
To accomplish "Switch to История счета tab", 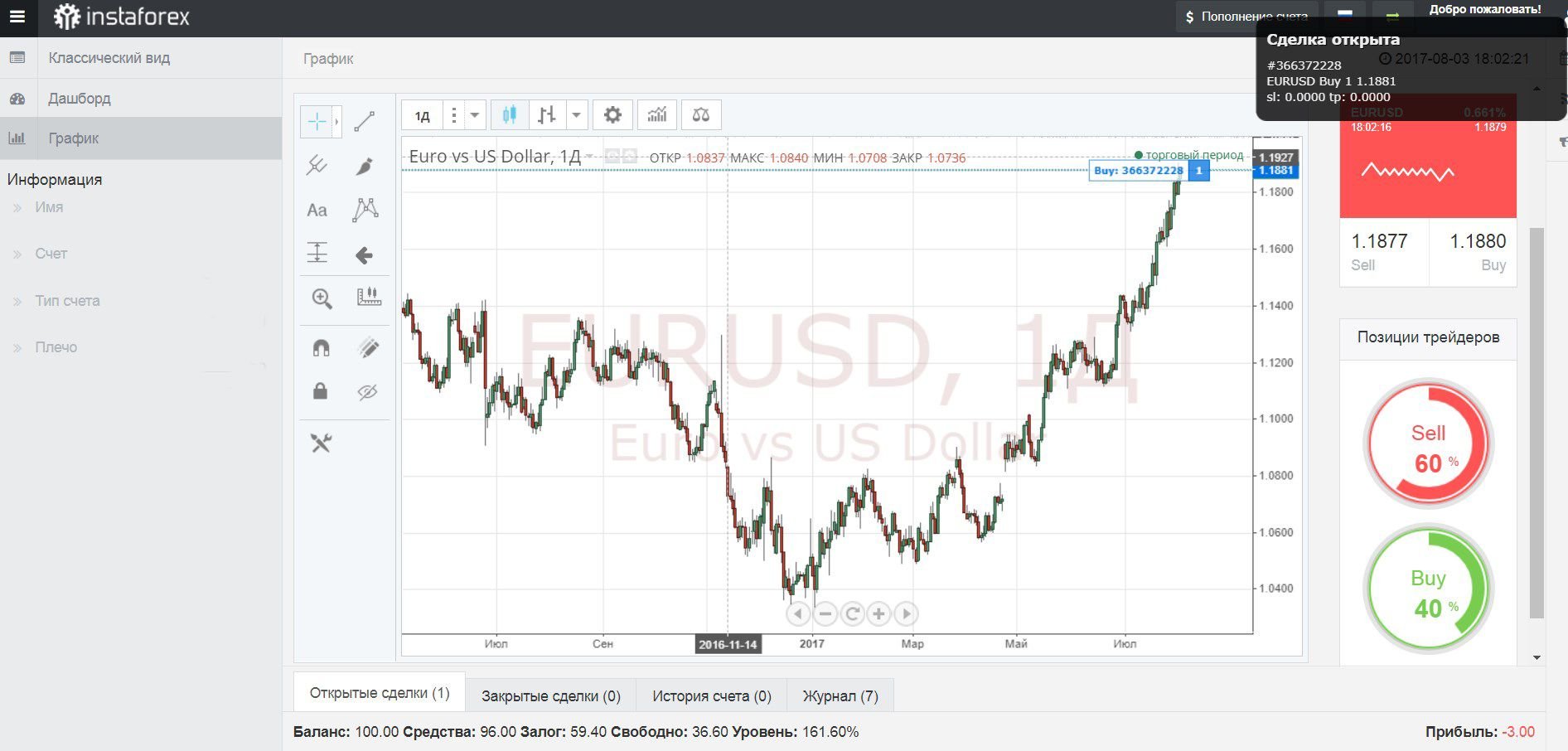I will pyautogui.click(x=712, y=695).
